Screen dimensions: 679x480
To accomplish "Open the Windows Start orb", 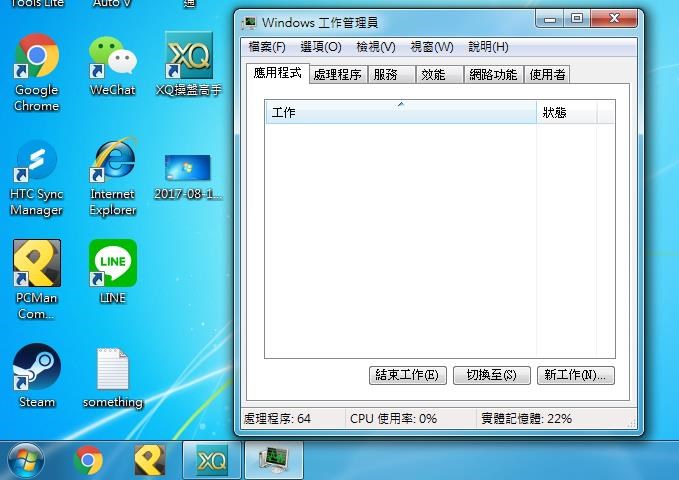I will tap(26, 460).
